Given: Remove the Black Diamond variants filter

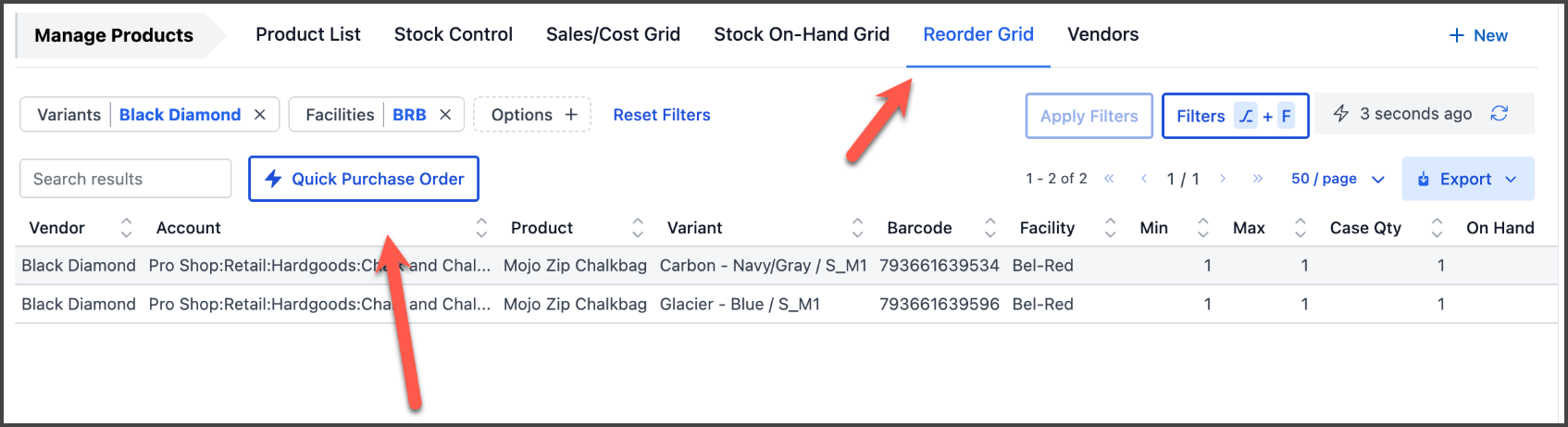Looking at the screenshot, I should click(x=260, y=115).
